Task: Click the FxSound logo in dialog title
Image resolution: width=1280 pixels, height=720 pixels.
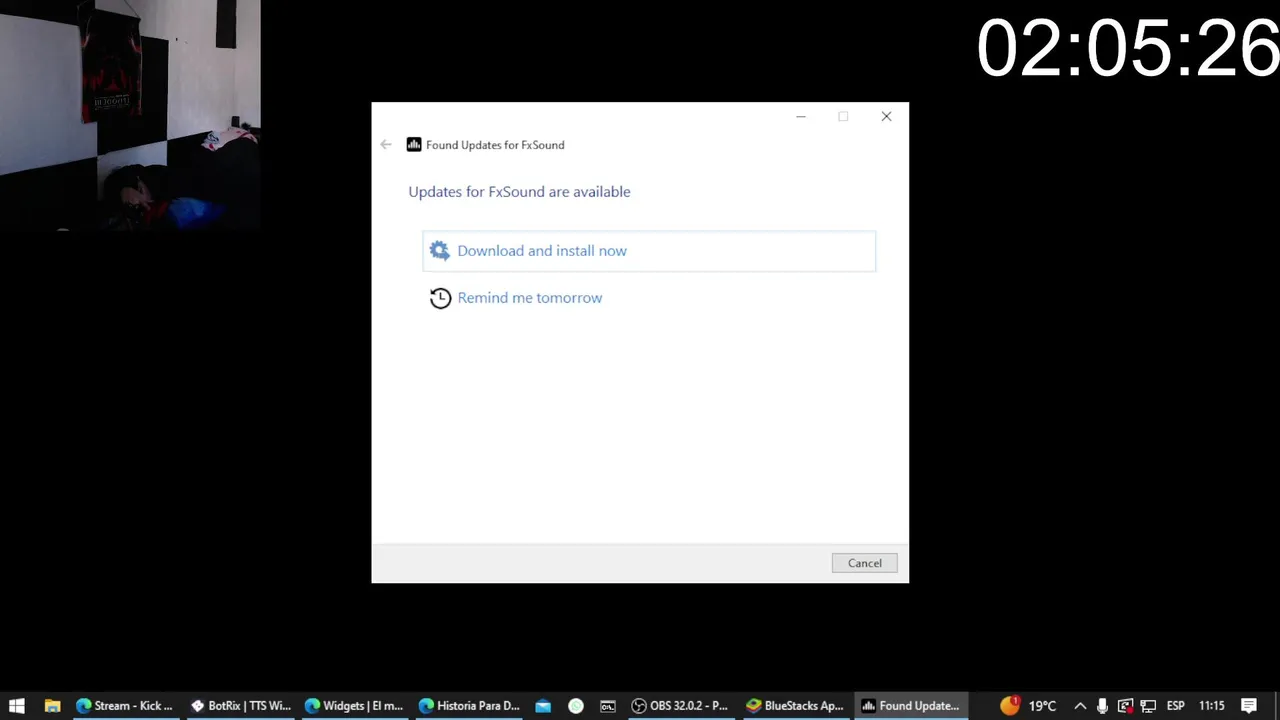Action: pyautogui.click(x=414, y=145)
